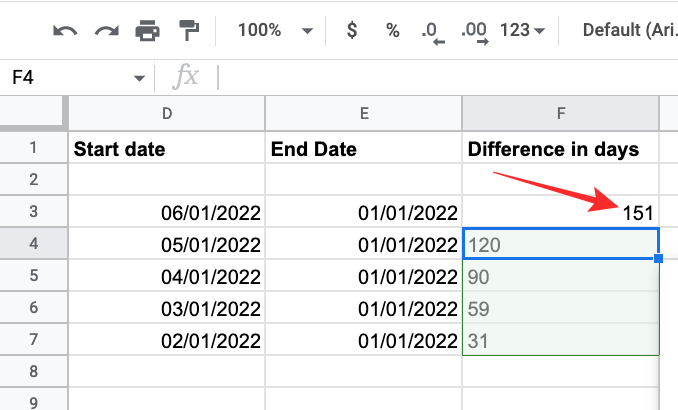Select column F header
Screen dimensions: 678x410
(x=561, y=115)
